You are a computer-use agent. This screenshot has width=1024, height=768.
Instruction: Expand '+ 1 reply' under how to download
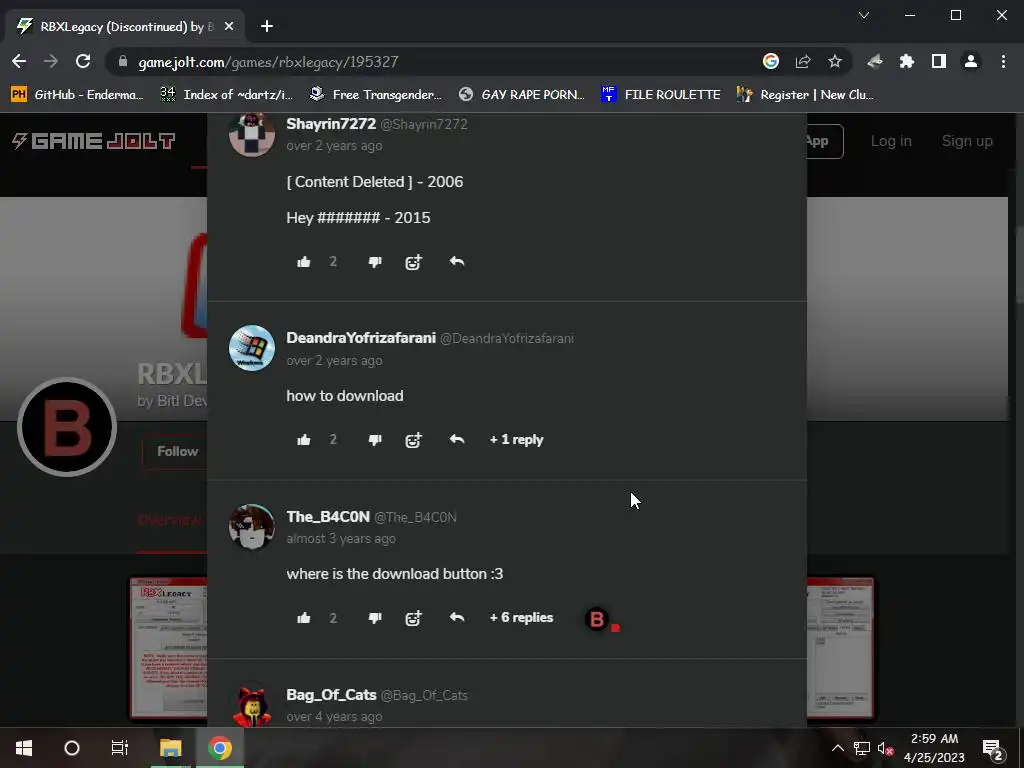pos(517,440)
